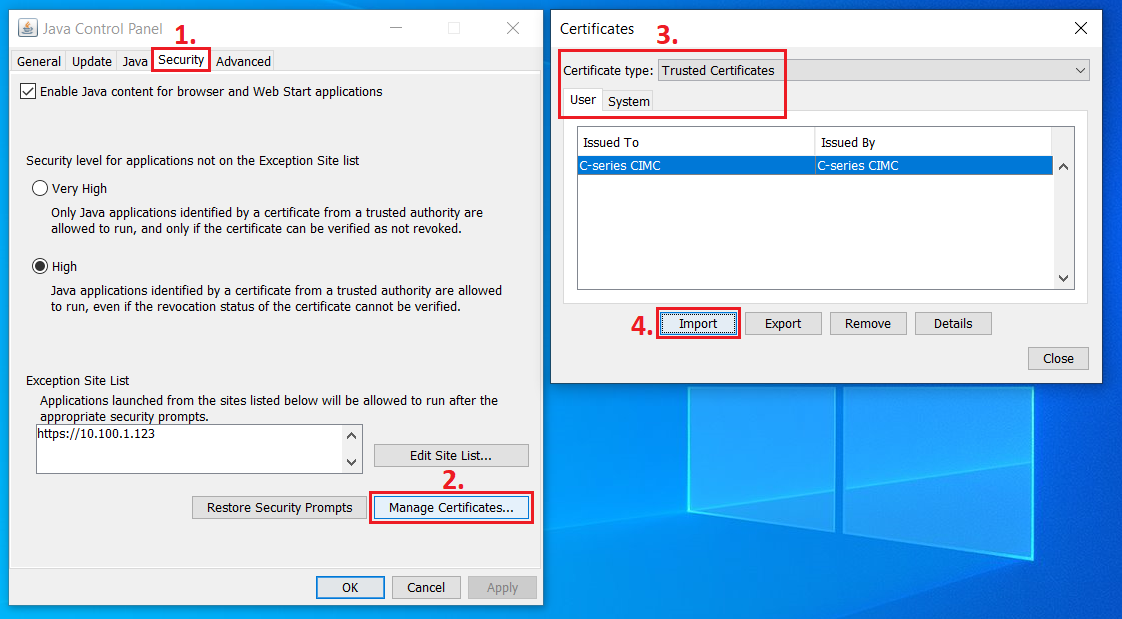The image size is (1122, 619).
Task: Switch to the Security tab
Action: [x=181, y=60]
